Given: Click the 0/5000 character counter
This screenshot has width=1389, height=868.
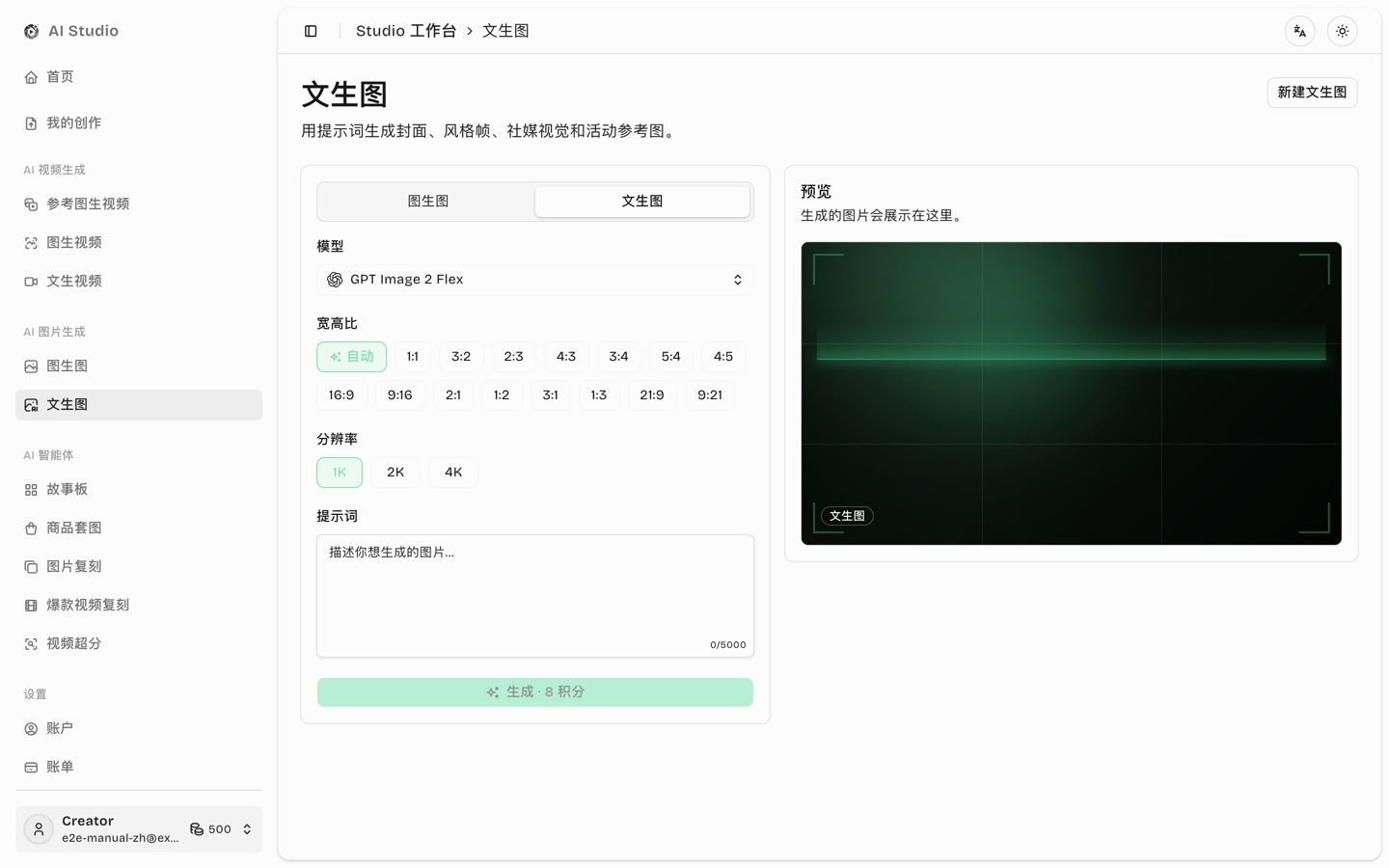Looking at the screenshot, I should pyautogui.click(x=728, y=645).
